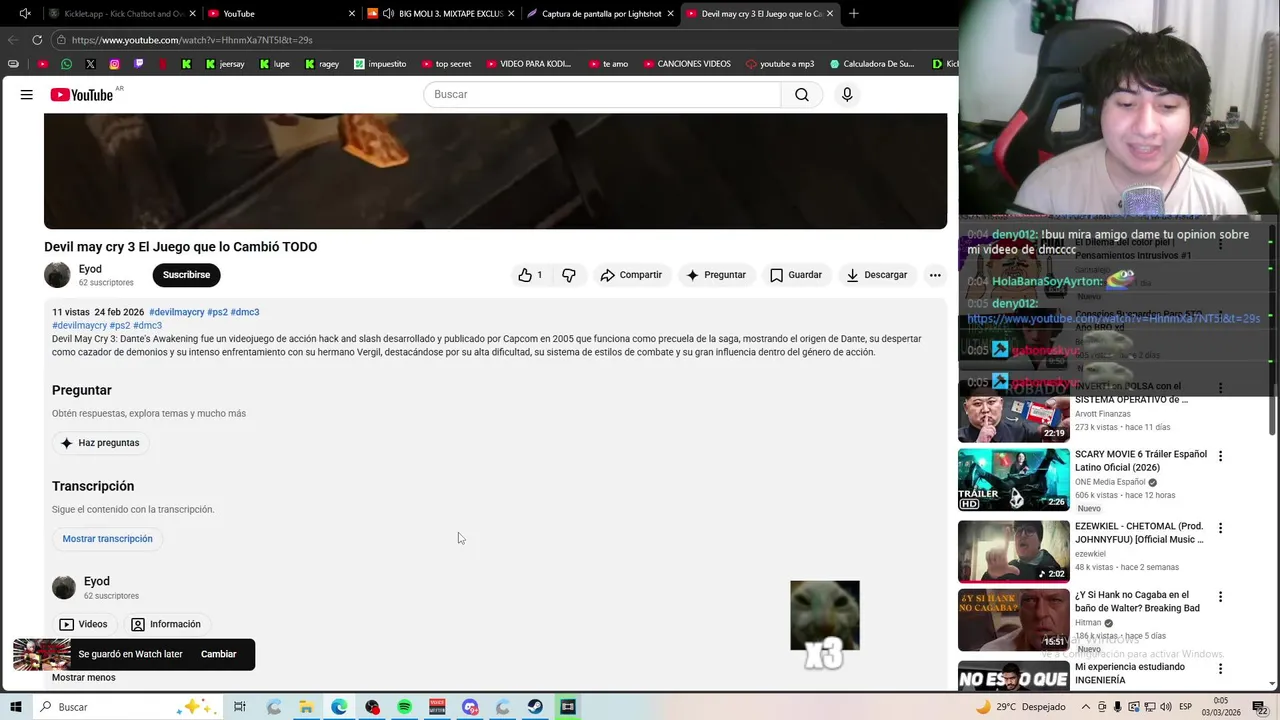Collapse description with Mostrar menos
The width and height of the screenshot is (1280, 720).
tap(84, 677)
